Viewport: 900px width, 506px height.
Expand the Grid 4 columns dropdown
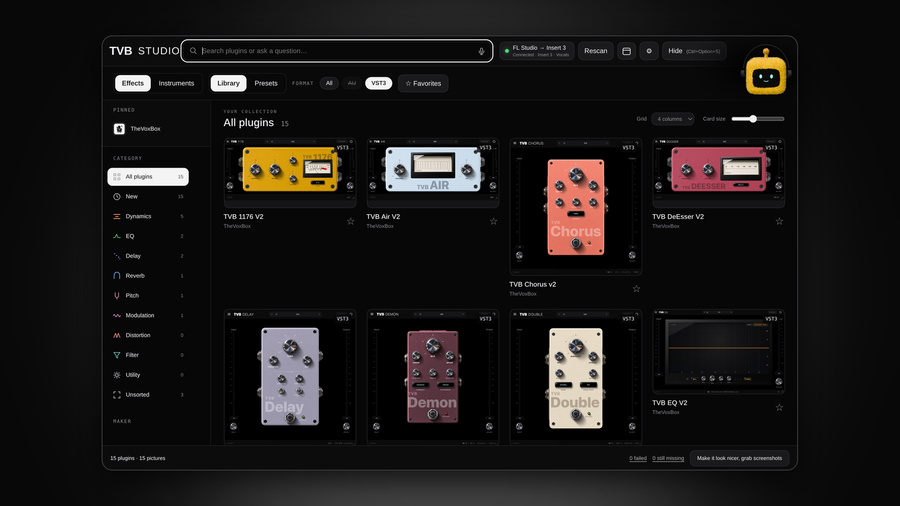pyautogui.click(x=673, y=119)
